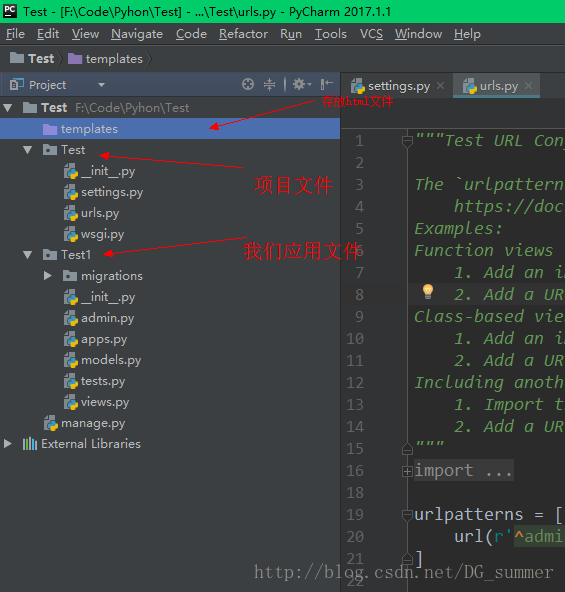Expand the migrations folder

click(48, 276)
